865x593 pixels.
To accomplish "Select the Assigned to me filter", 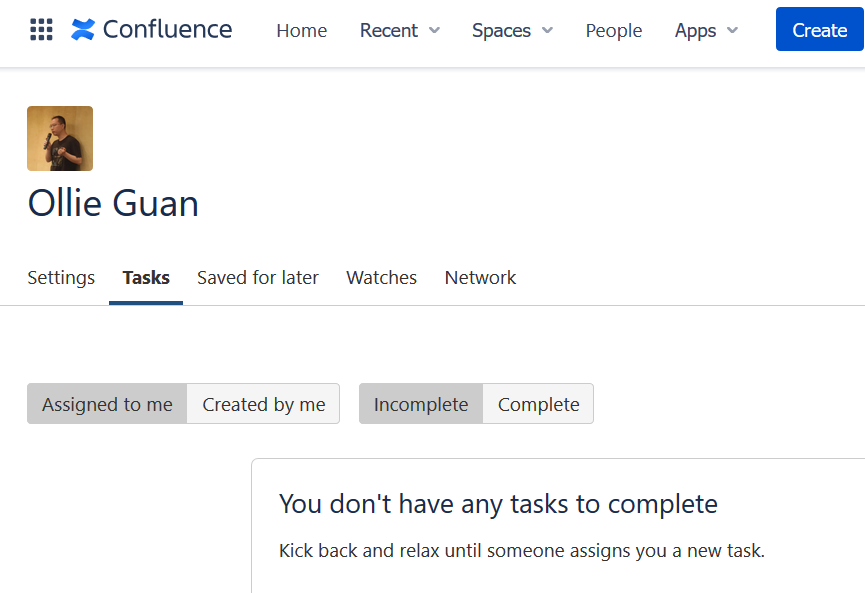I will pyautogui.click(x=107, y=404).
